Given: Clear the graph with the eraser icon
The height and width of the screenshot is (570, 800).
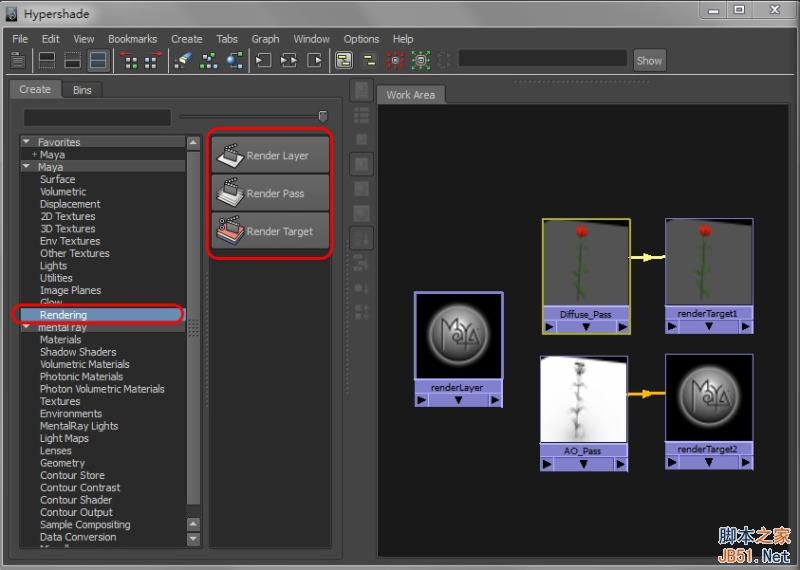Looking at the screenshot, I should 183,61.
